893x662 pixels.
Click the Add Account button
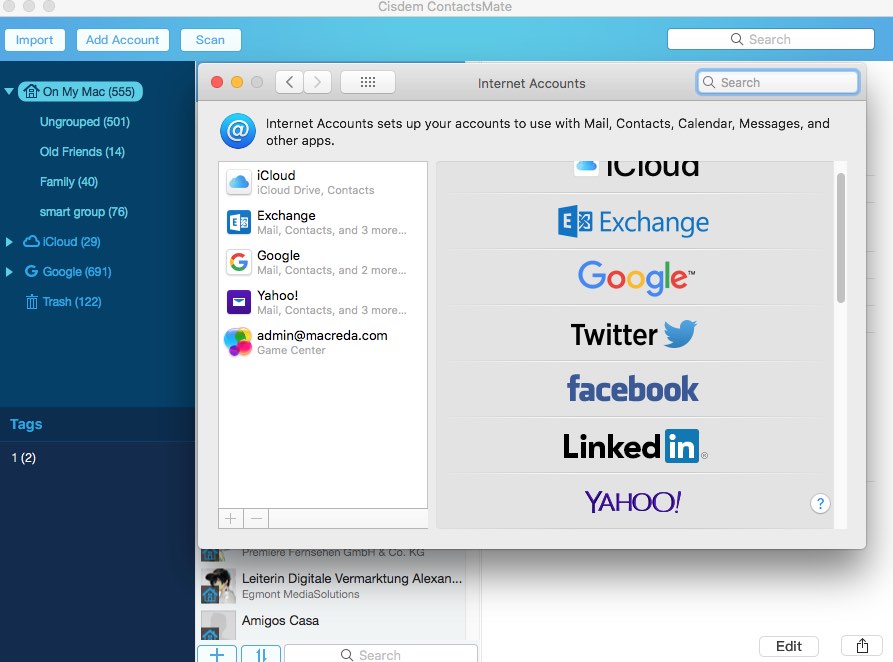click(x=122, y=40)
